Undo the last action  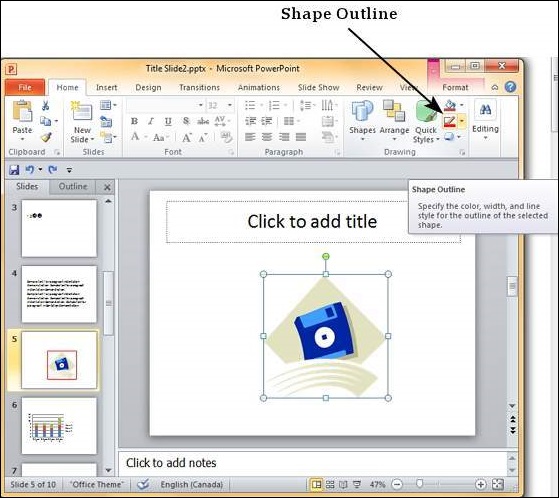[30, 170]
